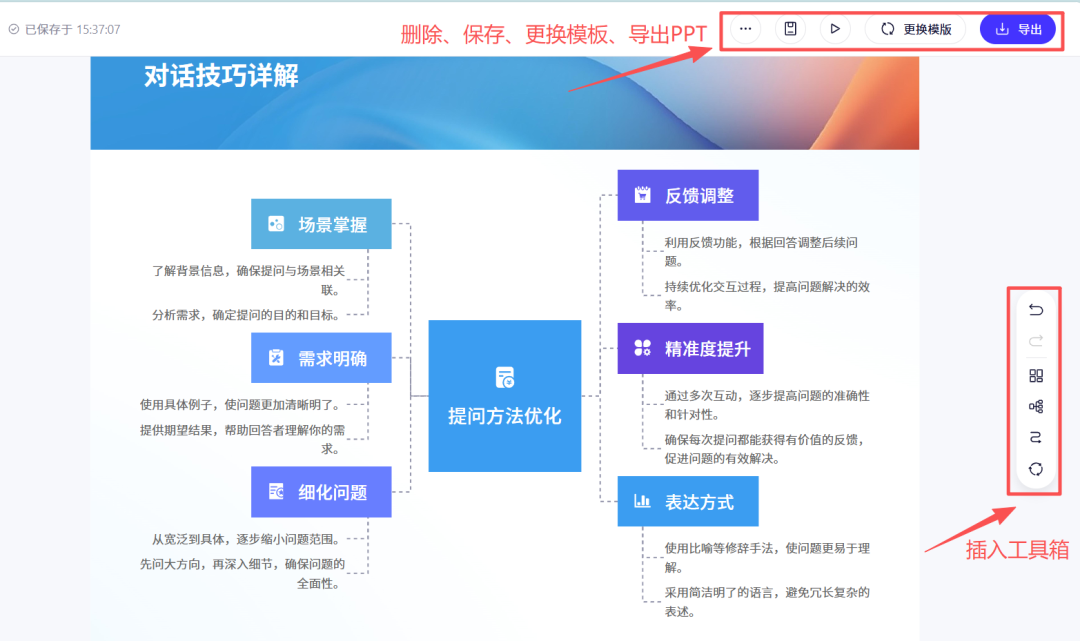Viewport: 1080px width, 641px height.
Task: Open the three-dots more options menu
Action: 745,29
